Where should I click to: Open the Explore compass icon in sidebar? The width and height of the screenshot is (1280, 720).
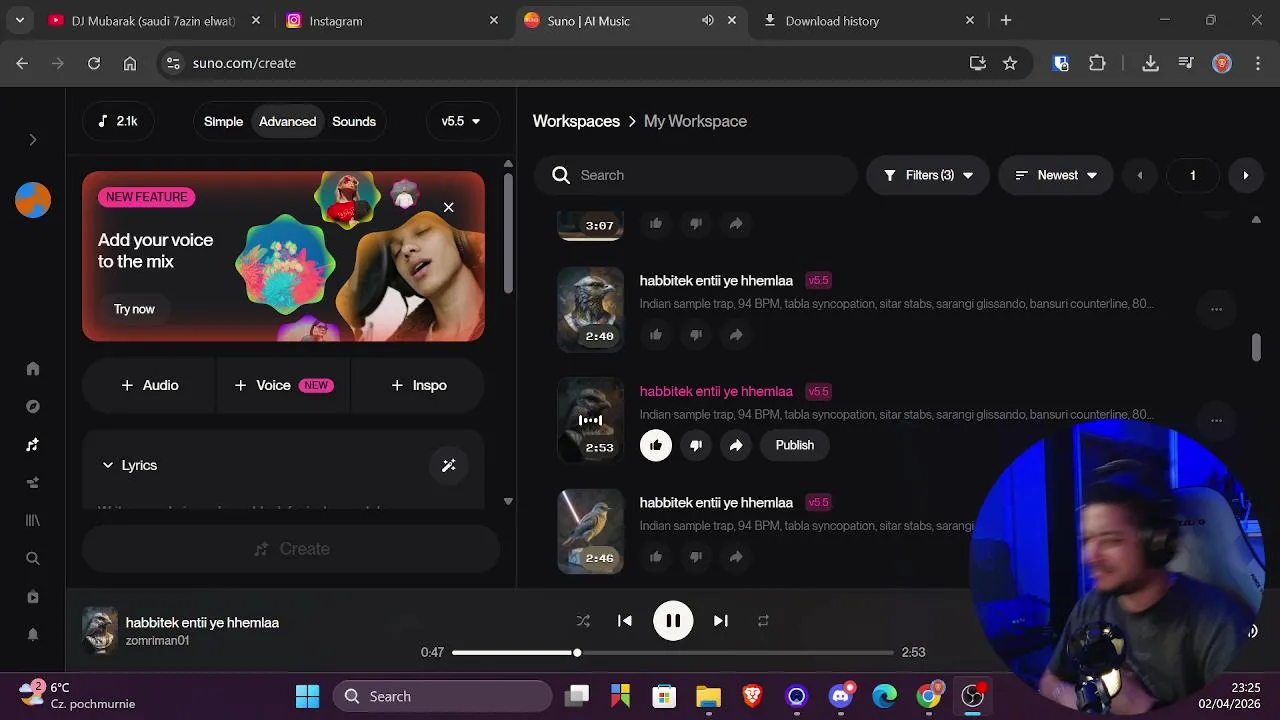32,407
